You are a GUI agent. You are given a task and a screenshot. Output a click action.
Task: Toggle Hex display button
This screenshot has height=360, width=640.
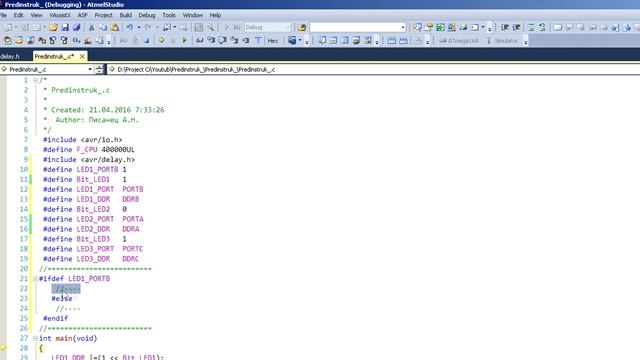click(x=273, y=40)
